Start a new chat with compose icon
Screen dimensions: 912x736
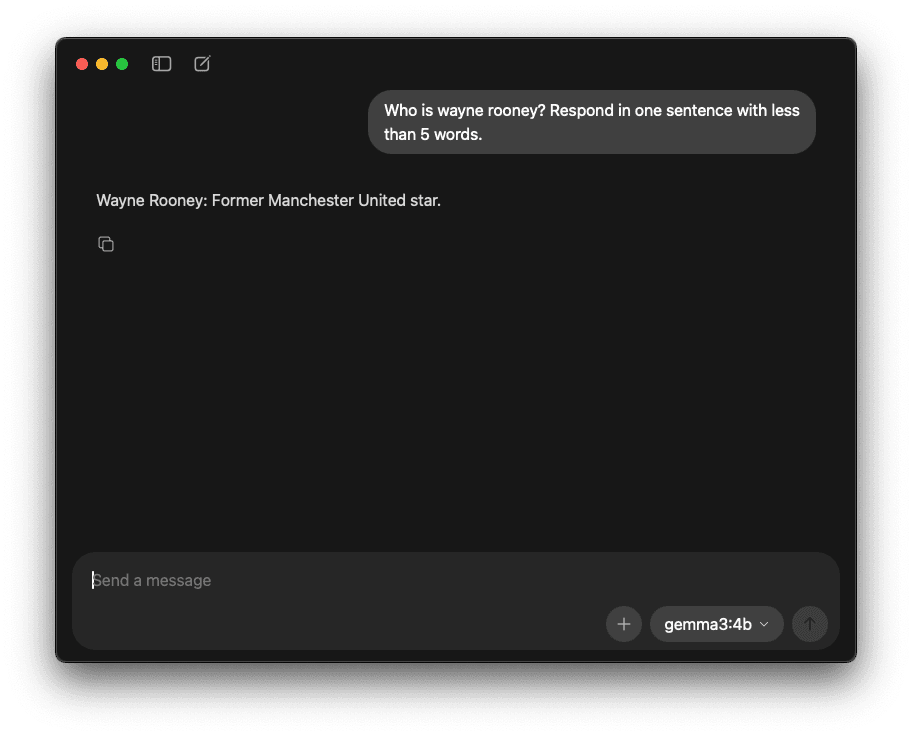pyautogui.click(x=202, y=63)
